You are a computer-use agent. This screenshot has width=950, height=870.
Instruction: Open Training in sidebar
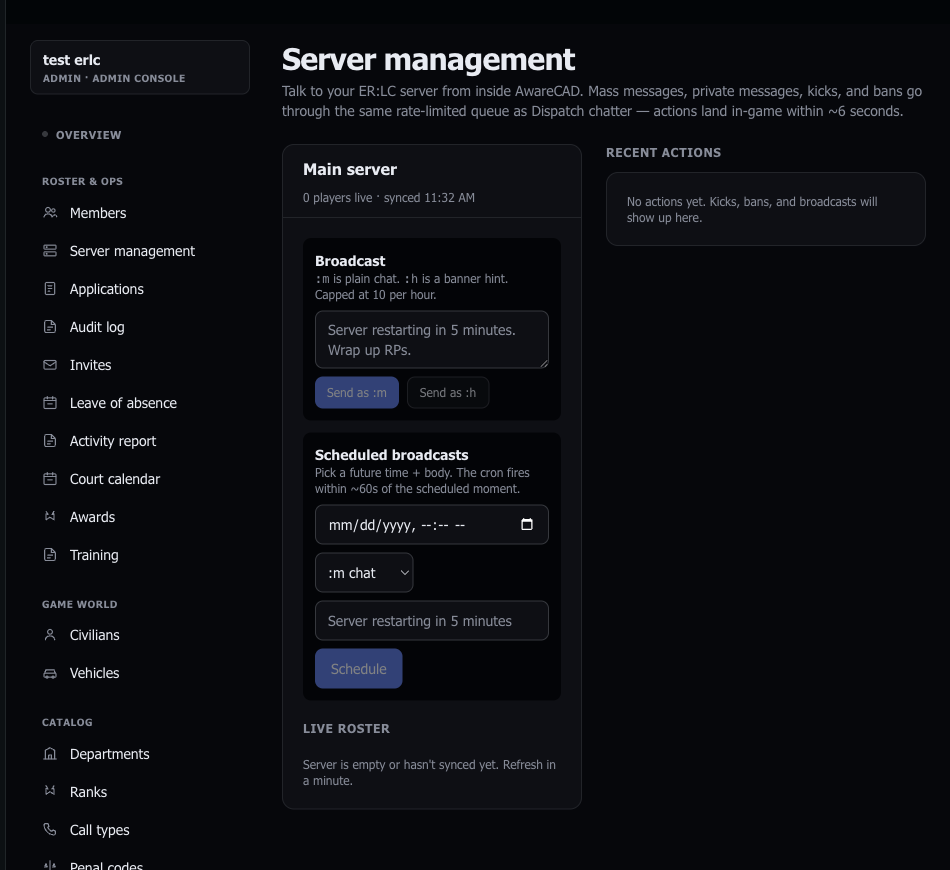[94, 556]
